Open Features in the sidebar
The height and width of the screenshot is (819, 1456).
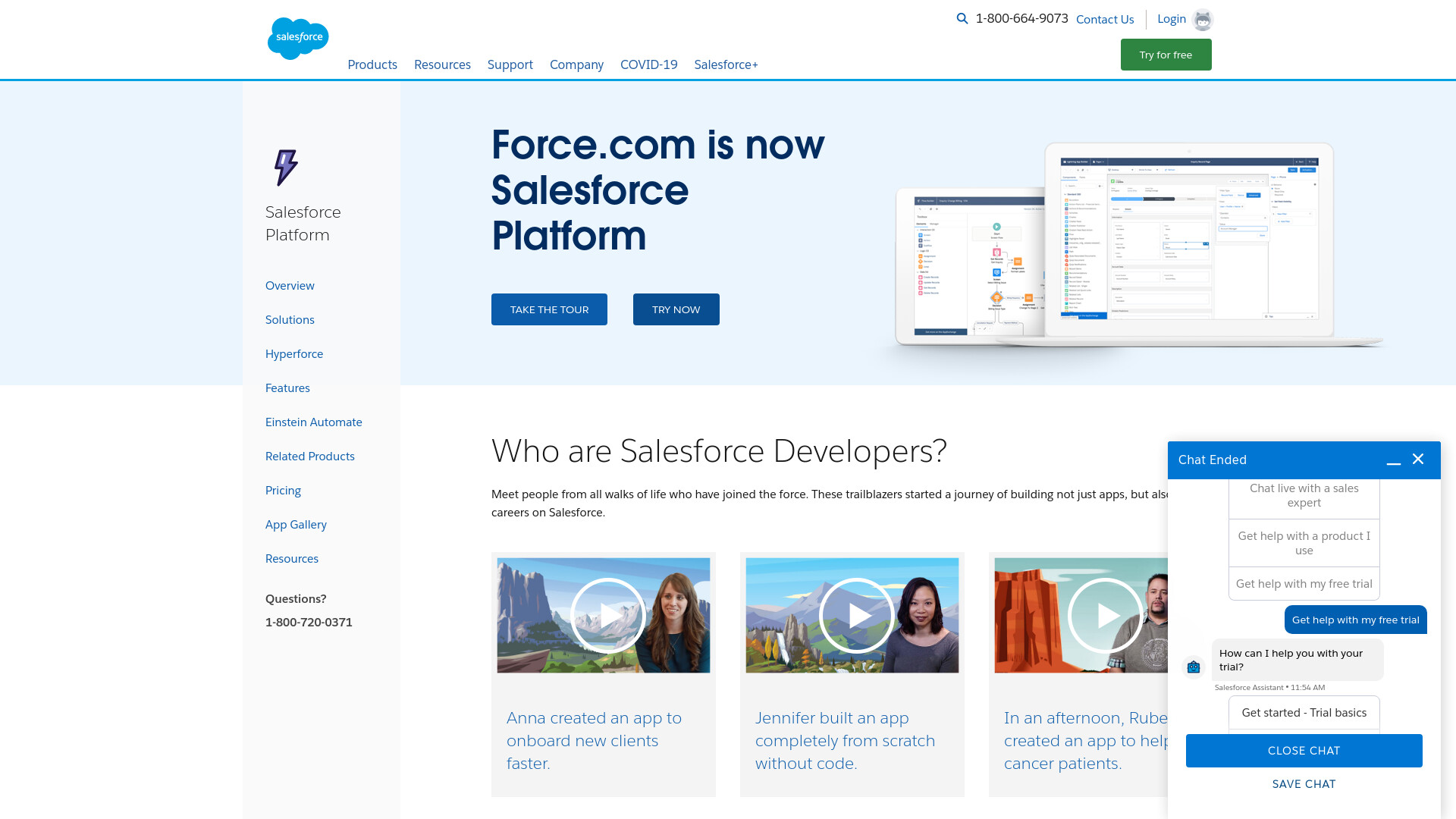pos(287,388)
